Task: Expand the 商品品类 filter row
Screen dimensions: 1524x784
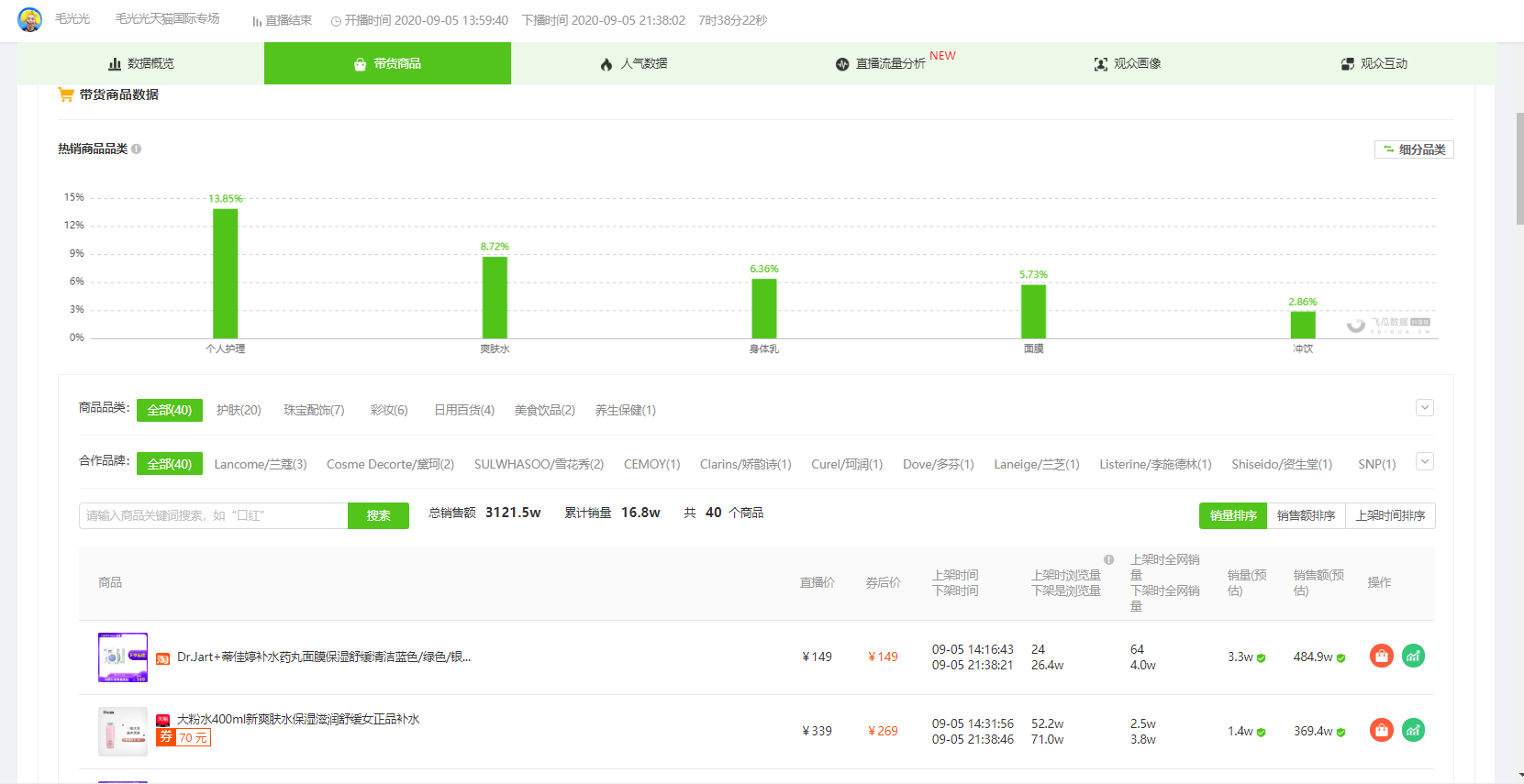Action: click(x=1425, y=408)
